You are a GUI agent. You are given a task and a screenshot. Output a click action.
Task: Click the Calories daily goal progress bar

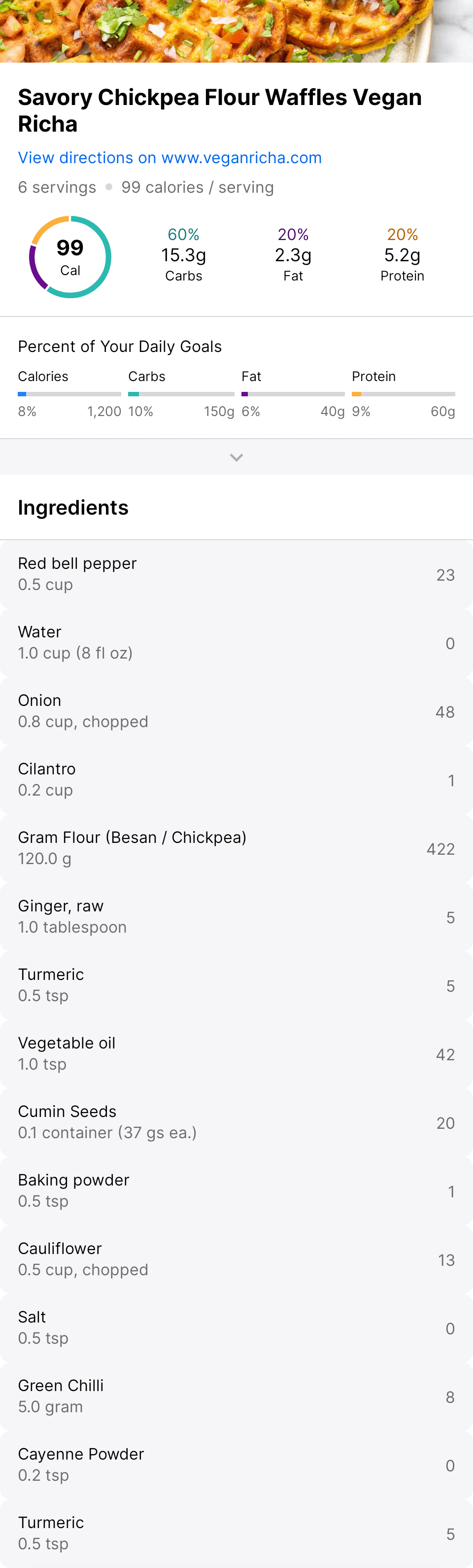point(69,394)
